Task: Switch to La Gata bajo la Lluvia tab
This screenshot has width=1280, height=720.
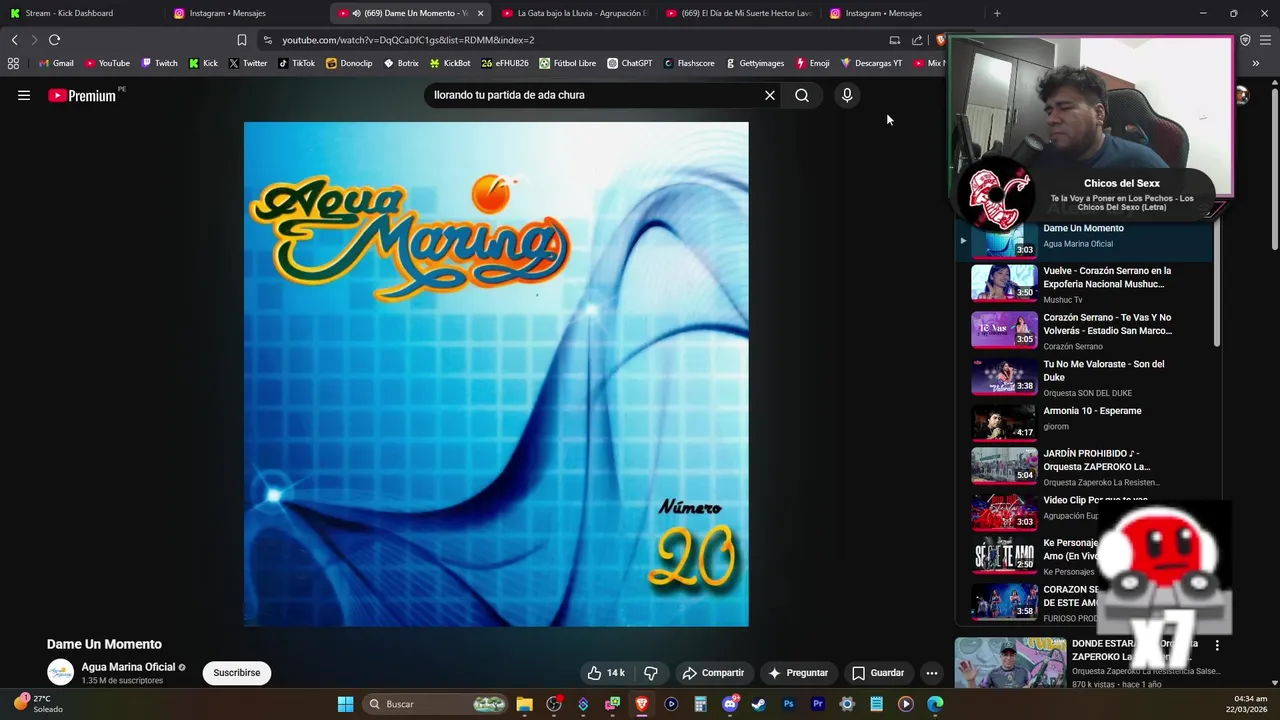Action: pos(574,13)
